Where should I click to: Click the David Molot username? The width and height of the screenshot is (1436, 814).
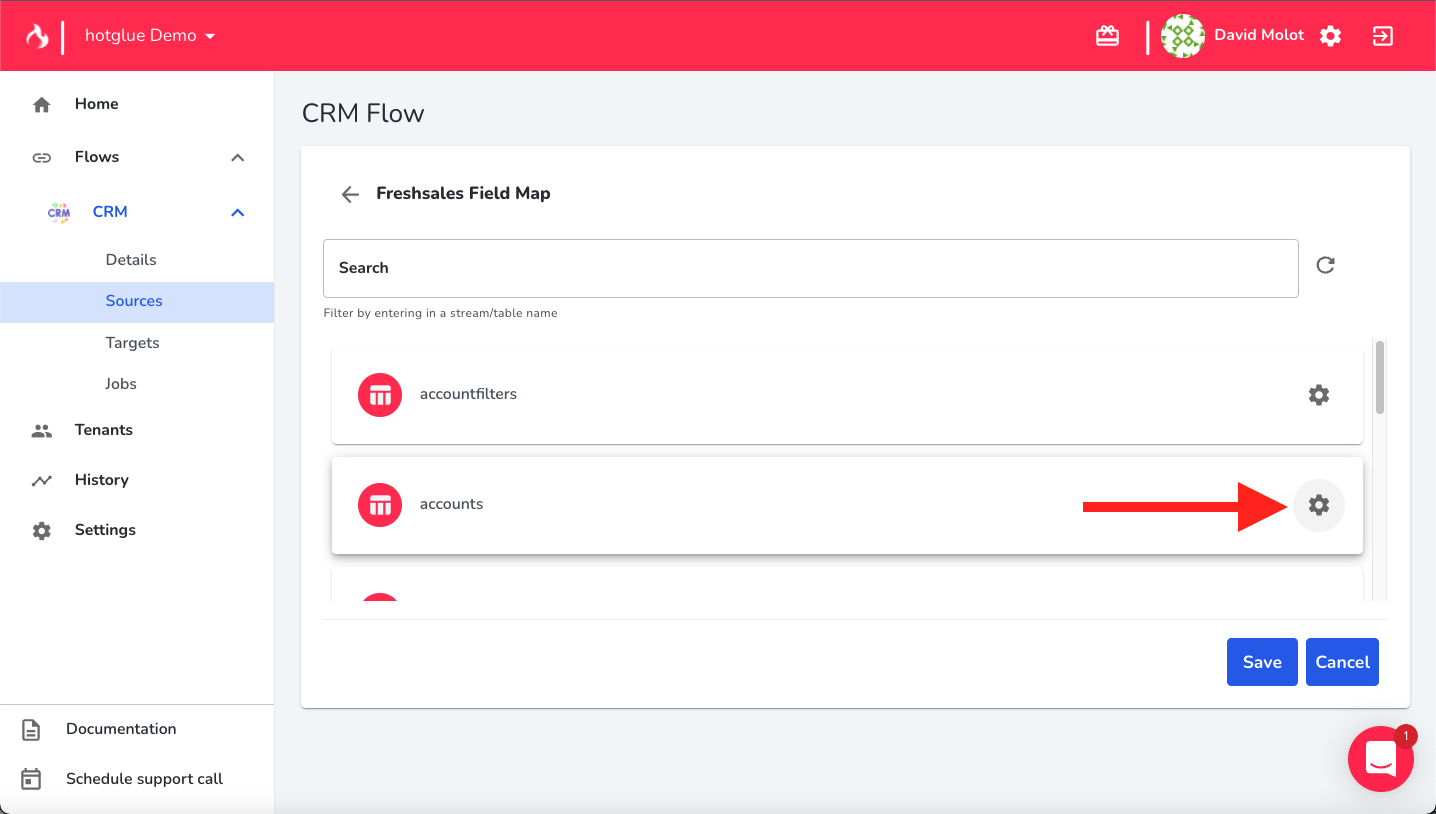pyautogui.click(x=1259, y=35)
